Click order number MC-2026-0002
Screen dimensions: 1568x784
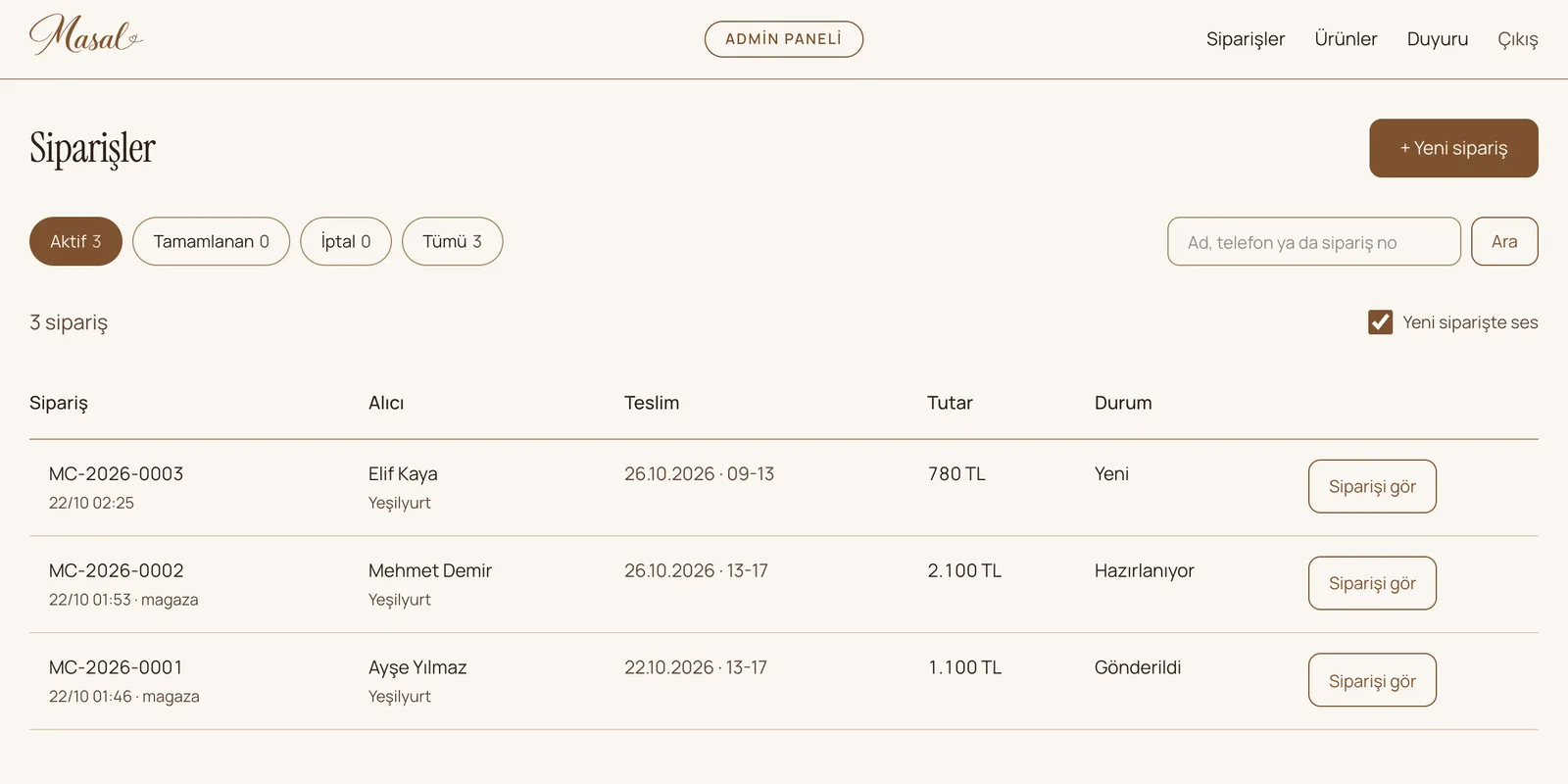click(117, 570)
